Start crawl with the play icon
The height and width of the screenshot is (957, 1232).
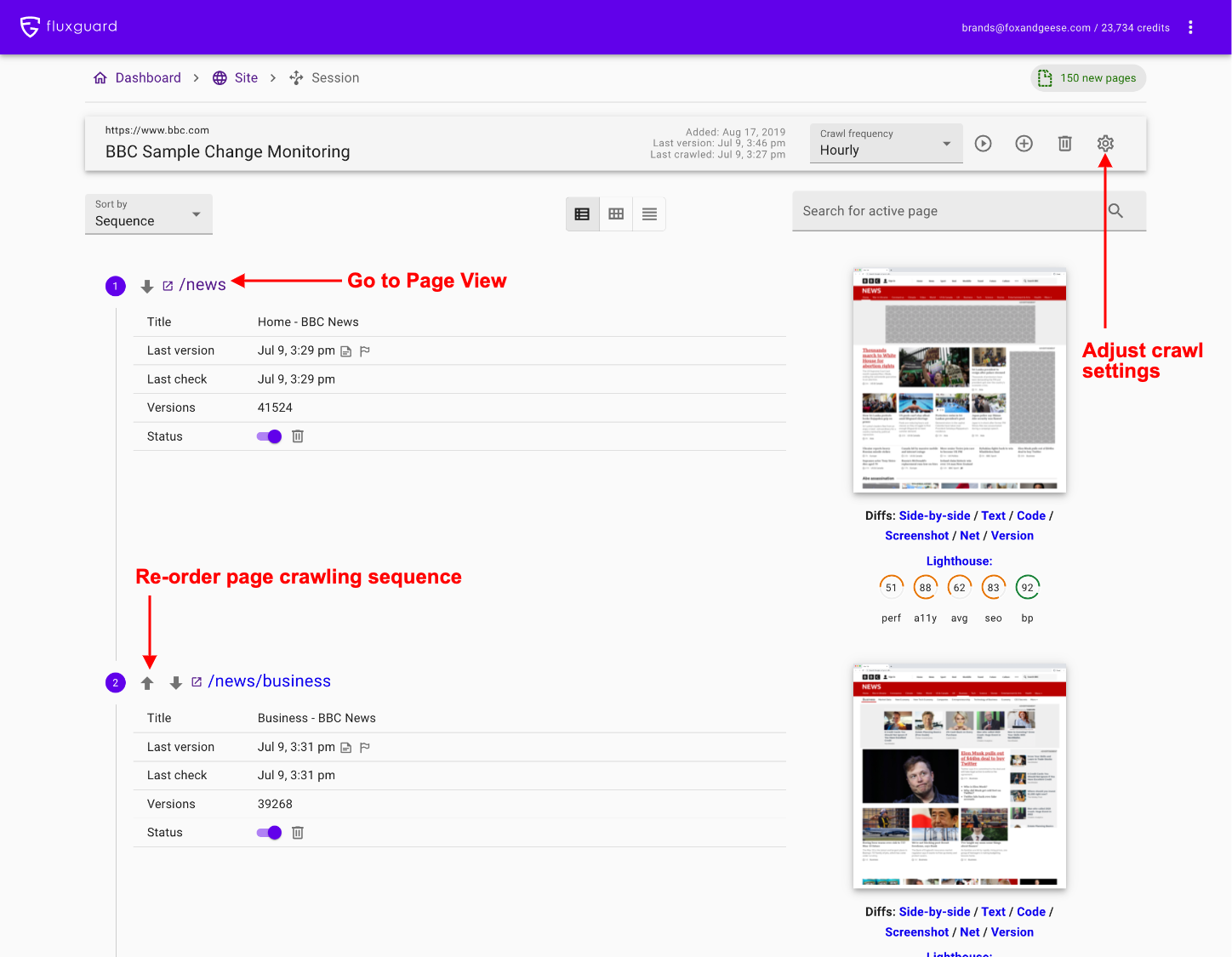pos(984,144)
